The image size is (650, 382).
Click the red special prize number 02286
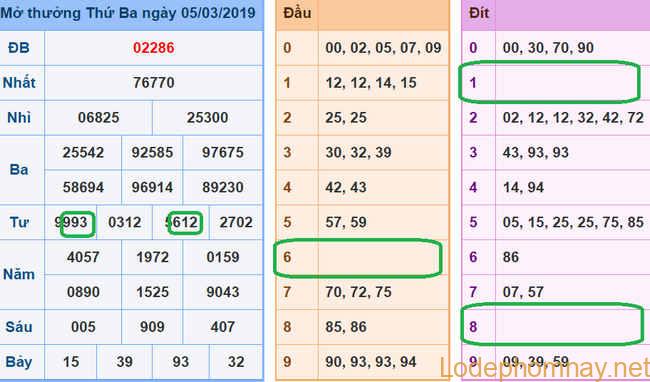point(154,48)
